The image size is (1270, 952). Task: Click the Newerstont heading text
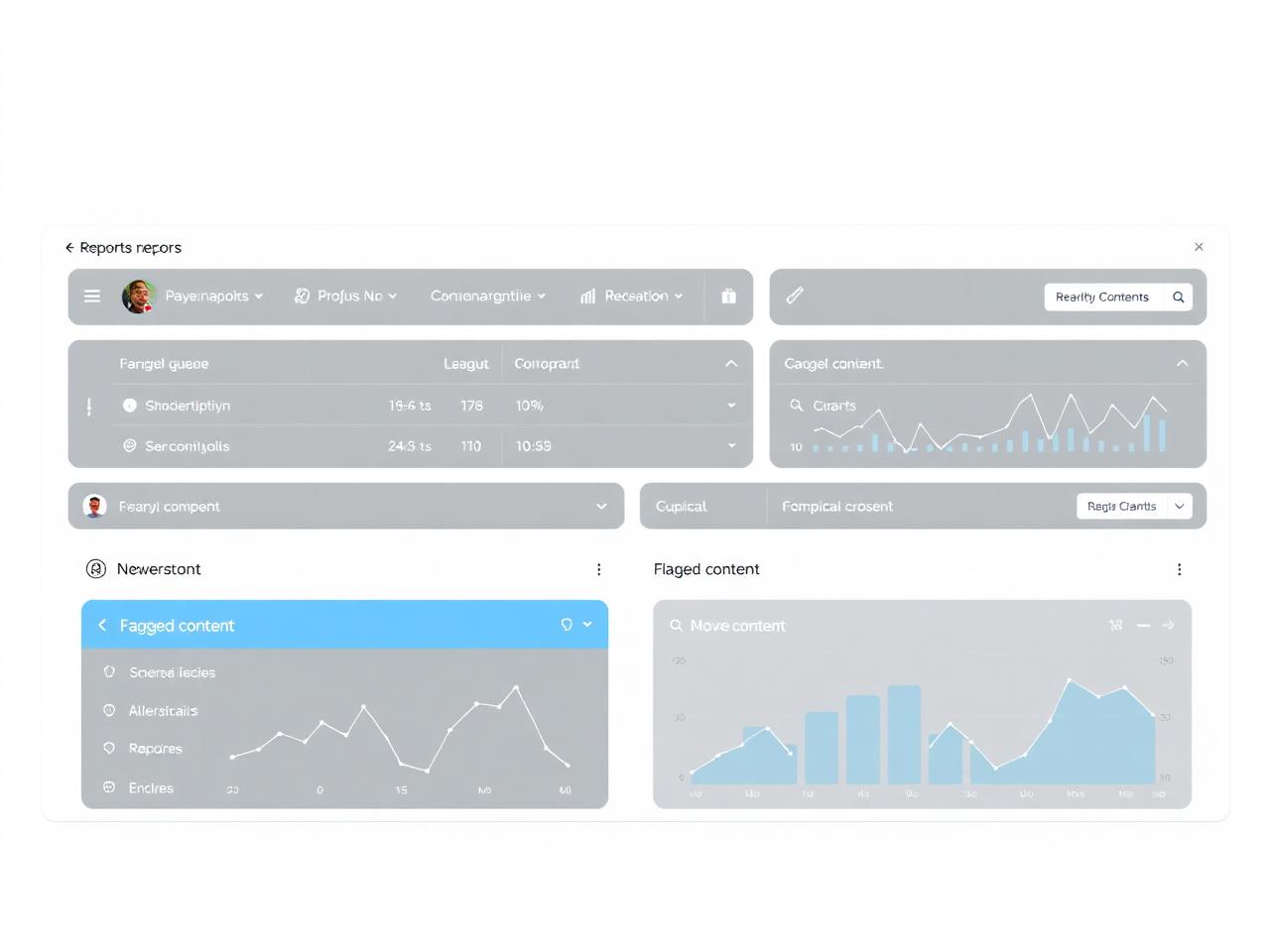click(x=159, y=569)
